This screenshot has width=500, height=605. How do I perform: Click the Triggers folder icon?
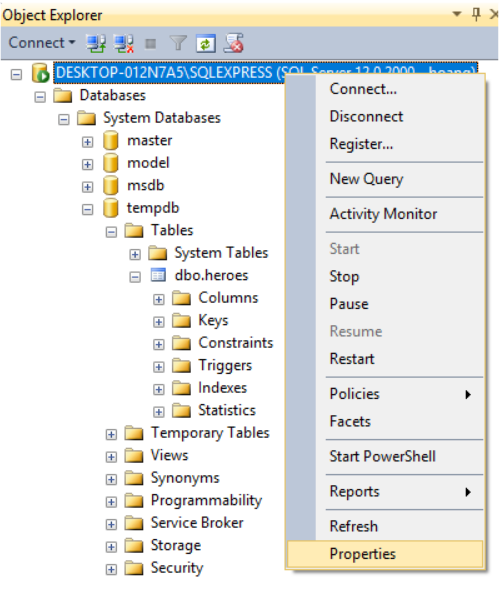181,365
